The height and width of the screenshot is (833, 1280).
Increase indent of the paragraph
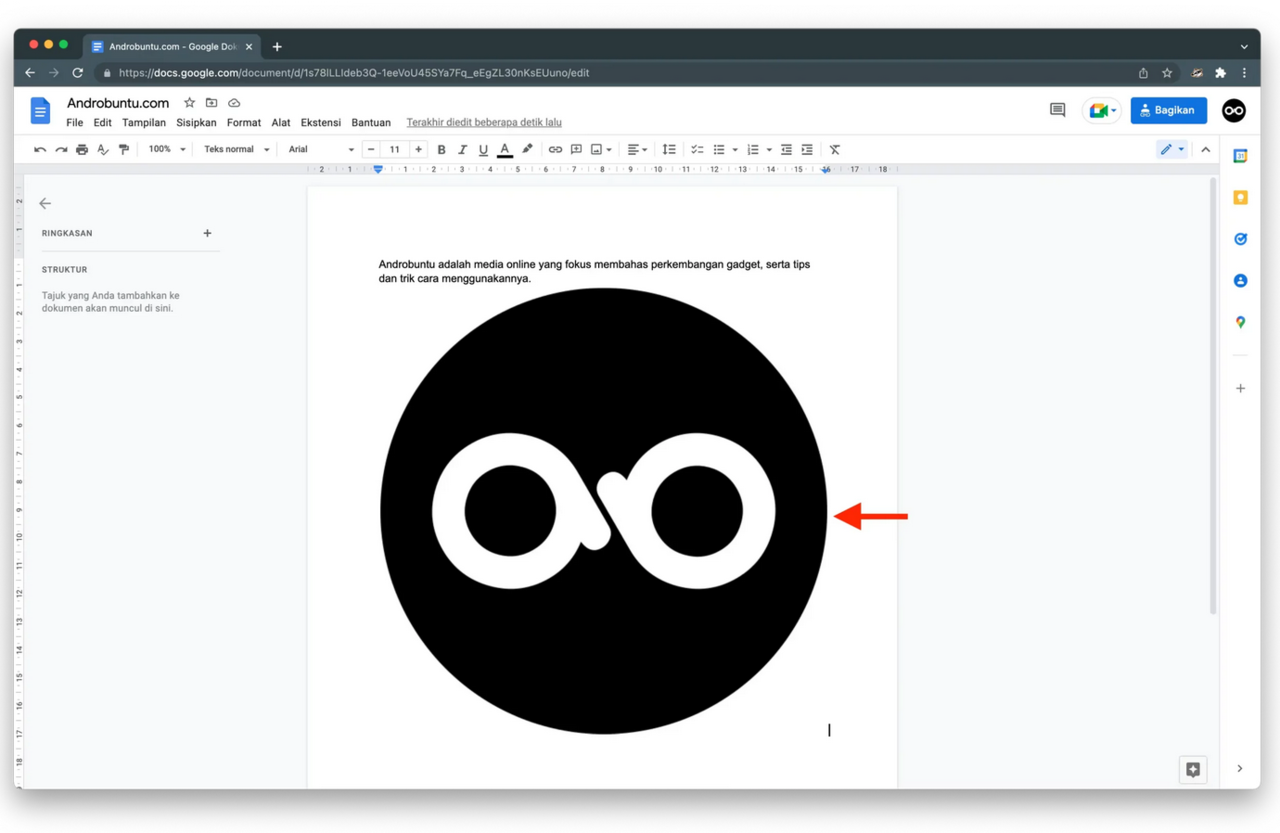(807, 150)
